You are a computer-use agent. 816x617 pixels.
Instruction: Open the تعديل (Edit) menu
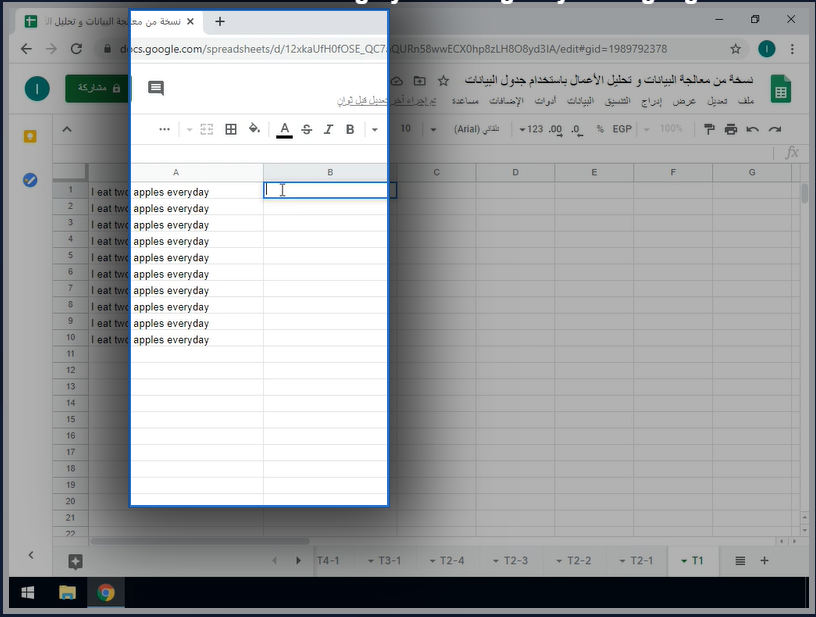click(x=717, y=101)
